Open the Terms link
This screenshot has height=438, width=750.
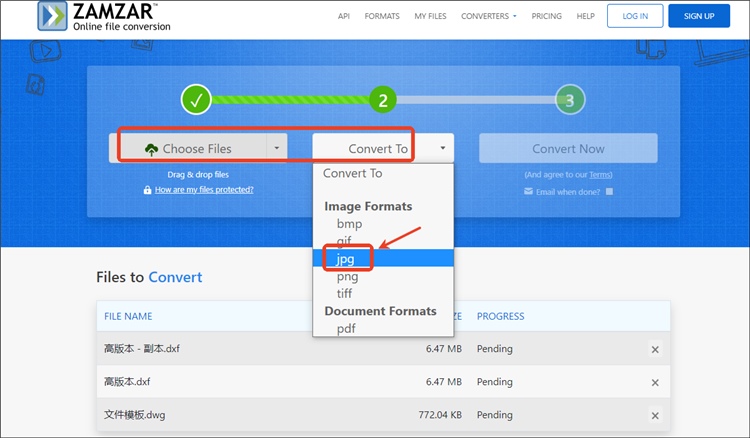[x=598, y=174]
